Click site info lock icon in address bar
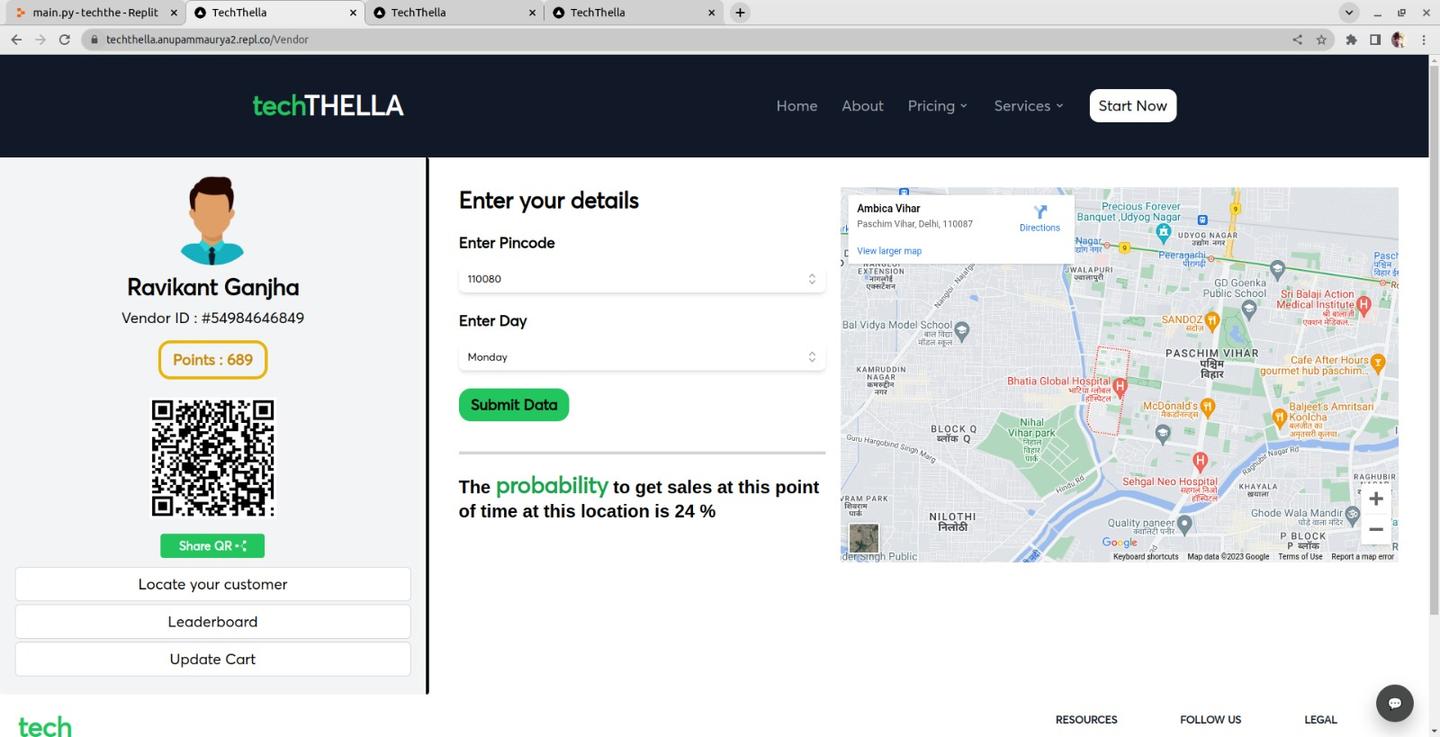 [x=94, y=40]
